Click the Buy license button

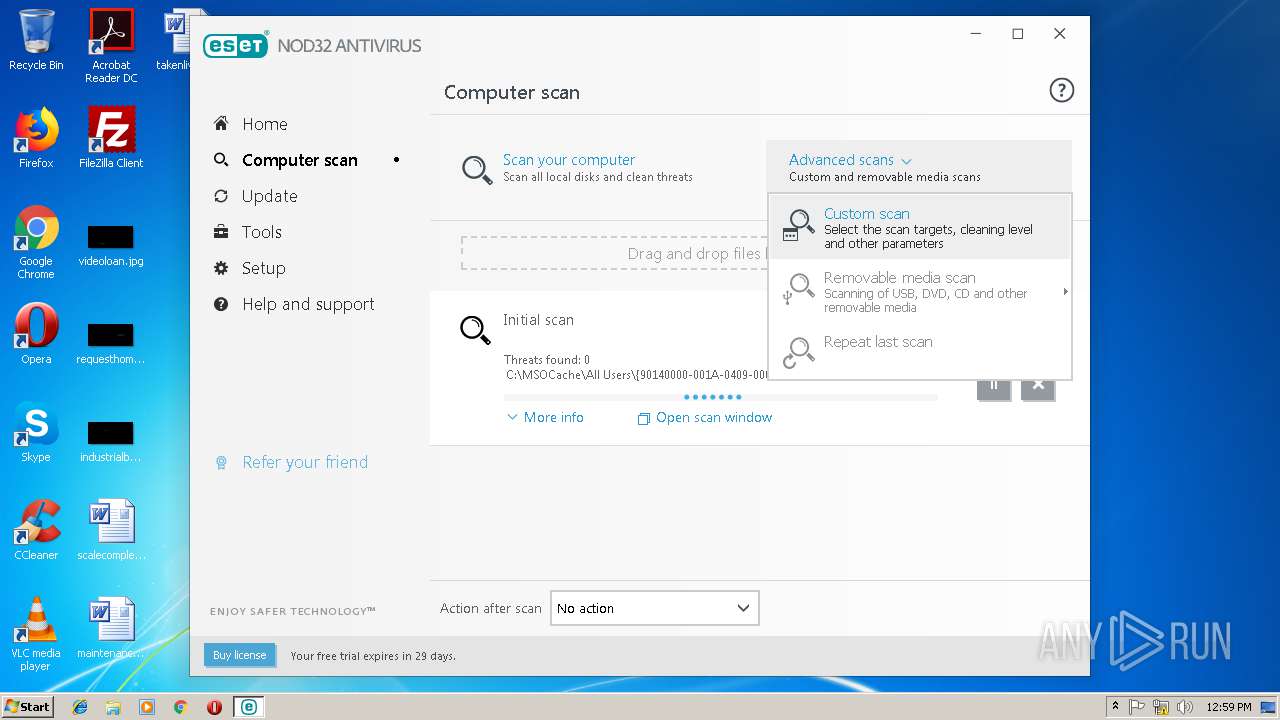[x=239, y=655]
